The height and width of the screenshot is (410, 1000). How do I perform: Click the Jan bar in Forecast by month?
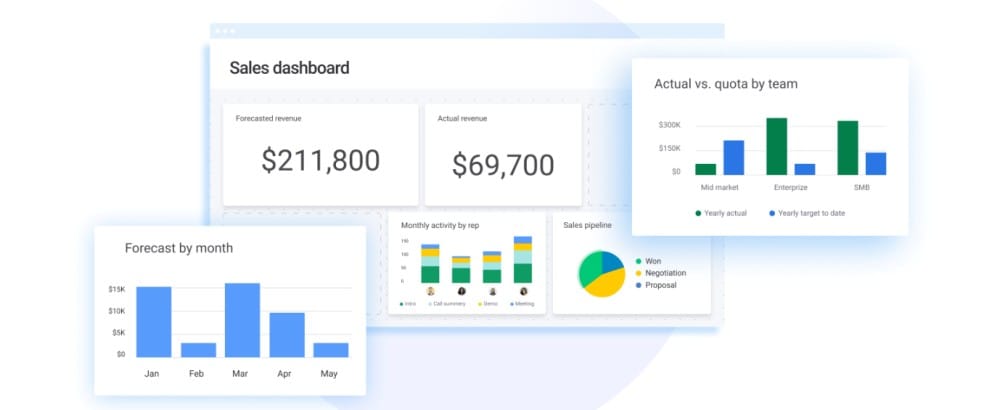pos(154,322)
